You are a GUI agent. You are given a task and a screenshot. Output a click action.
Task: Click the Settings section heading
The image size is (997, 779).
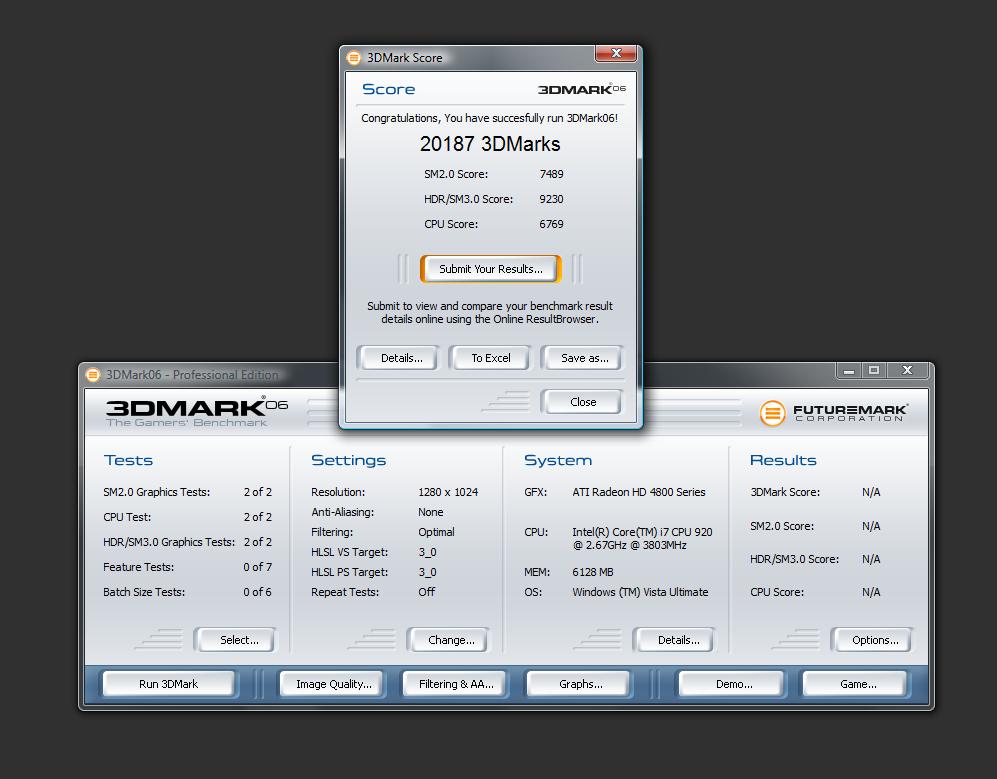348,460
